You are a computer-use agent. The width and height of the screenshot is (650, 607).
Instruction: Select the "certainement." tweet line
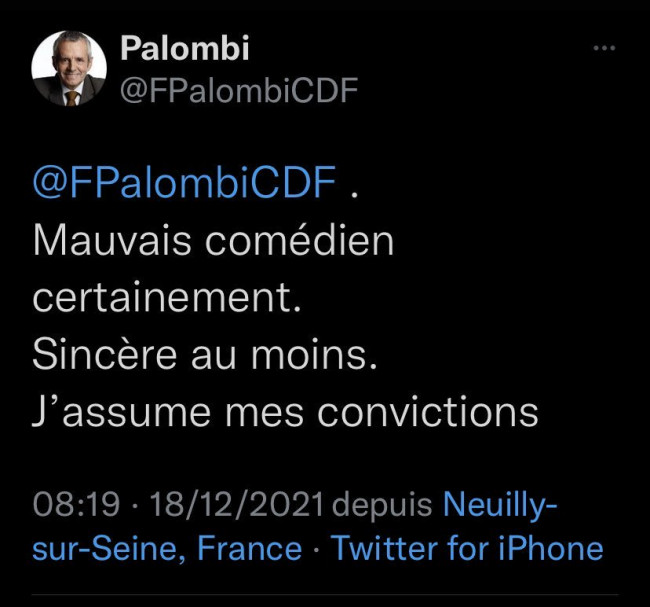[167, 298]
